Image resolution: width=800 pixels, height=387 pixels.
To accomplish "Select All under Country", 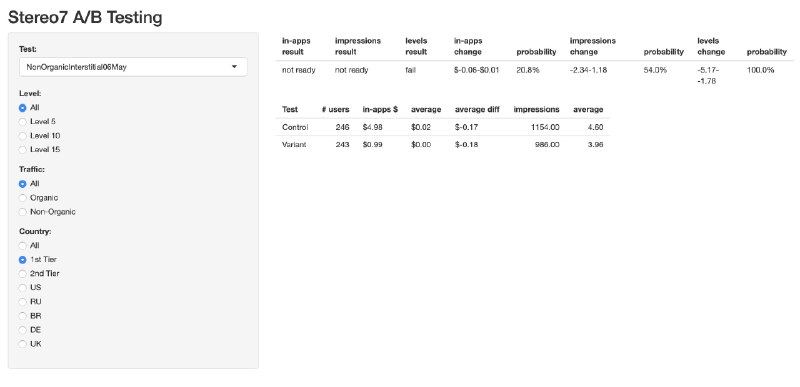I will (22, 246).
